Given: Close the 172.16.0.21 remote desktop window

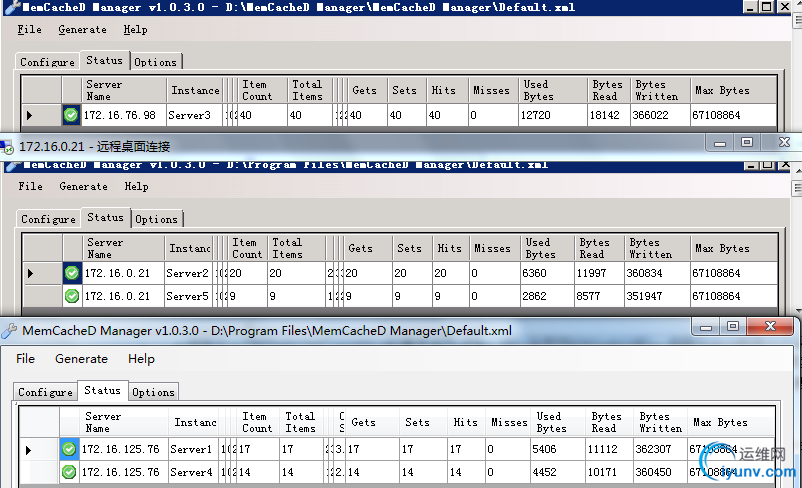Looking at the screenshot, I should click(784, 143).
